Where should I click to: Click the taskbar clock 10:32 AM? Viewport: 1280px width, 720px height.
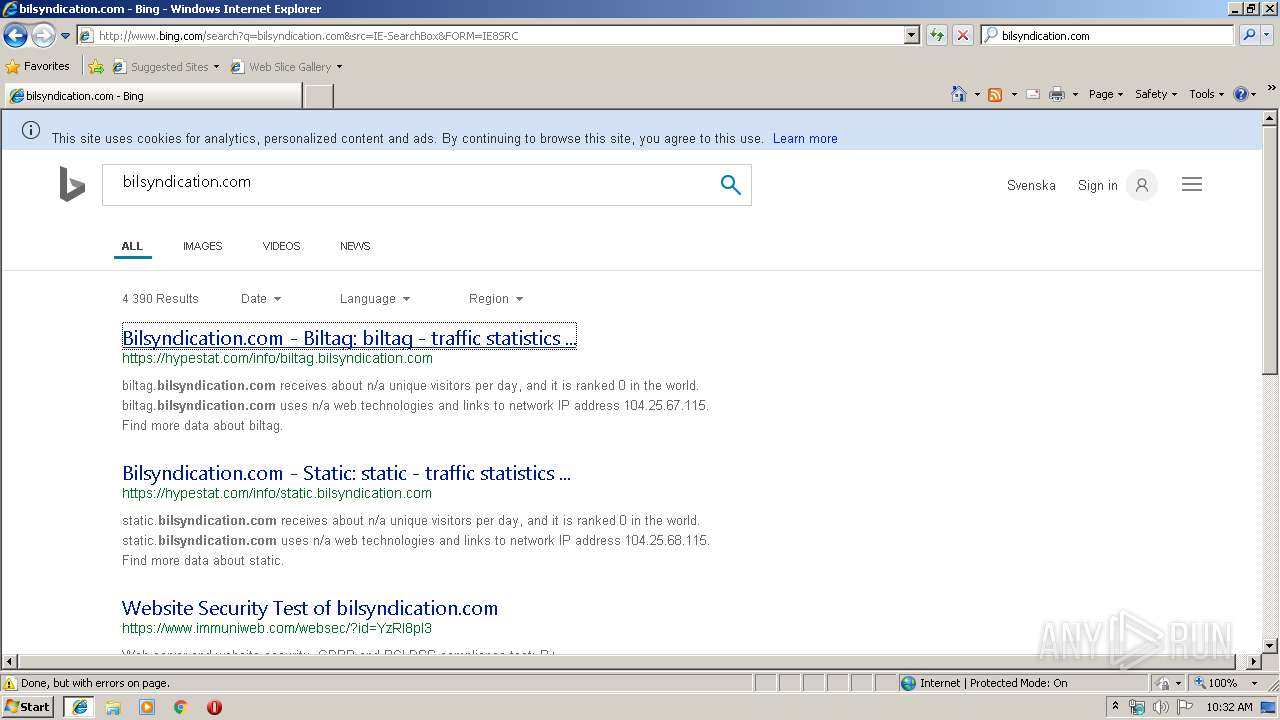click(1229, 707)
